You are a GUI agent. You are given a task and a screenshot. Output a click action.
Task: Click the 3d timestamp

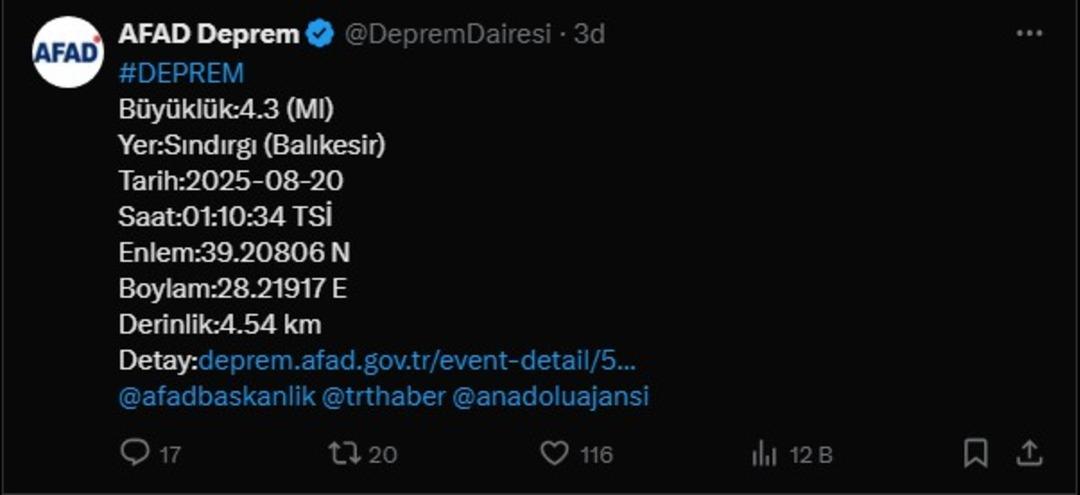(590, 34)
